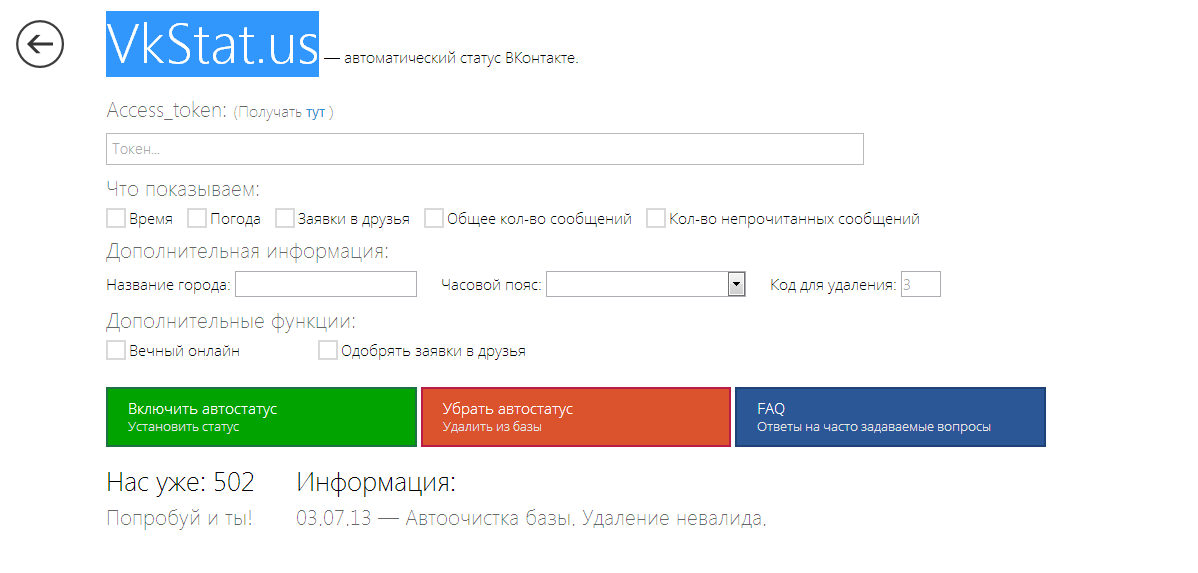Enable the 'Время' checkbox
The height and width of the screenshot is (573, 1198).
116,218
